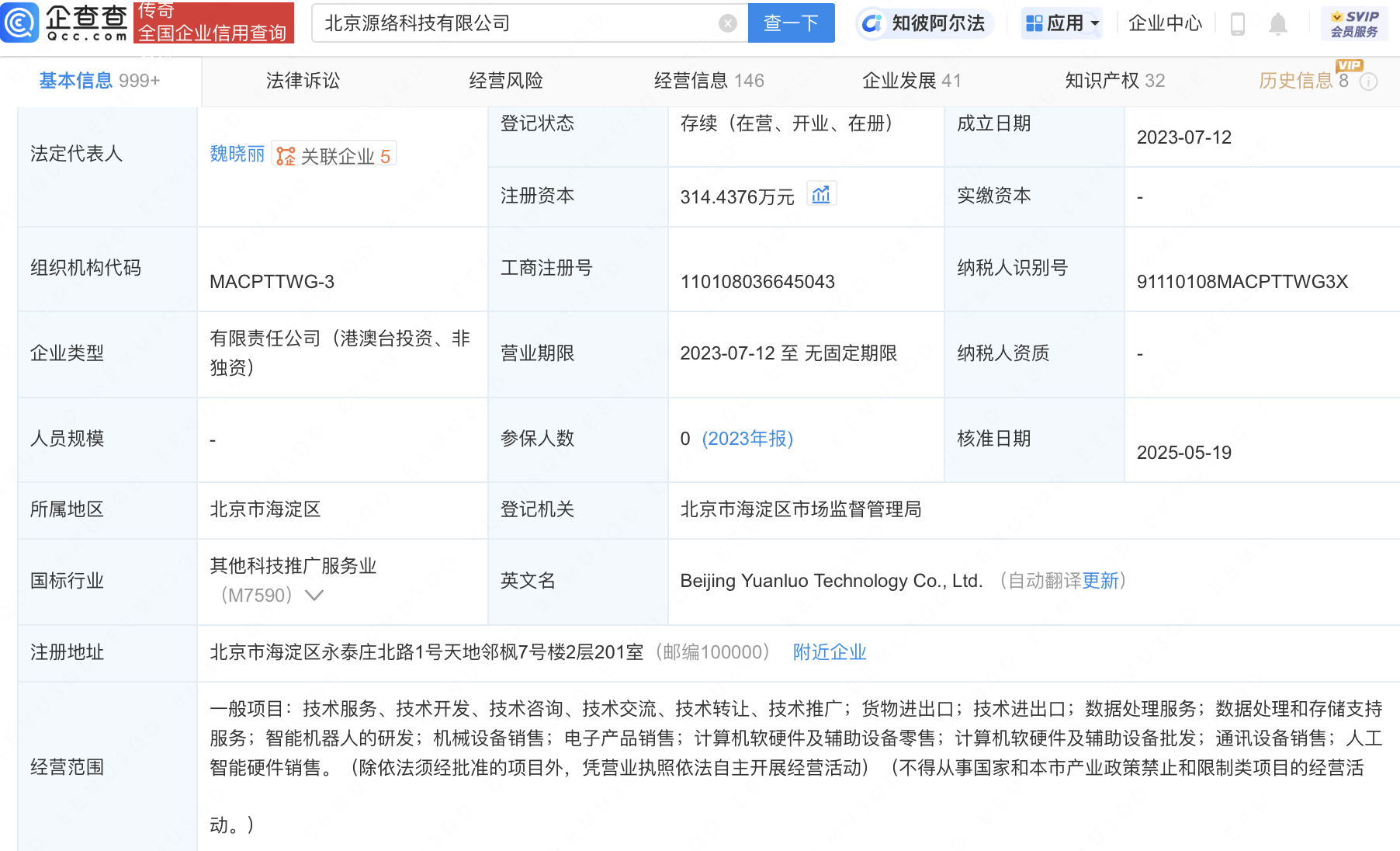This screenshot has height=851, width=1400.
Task: Open notifications bell icon
Action: pyautogui.click(x=1277, y=24)
